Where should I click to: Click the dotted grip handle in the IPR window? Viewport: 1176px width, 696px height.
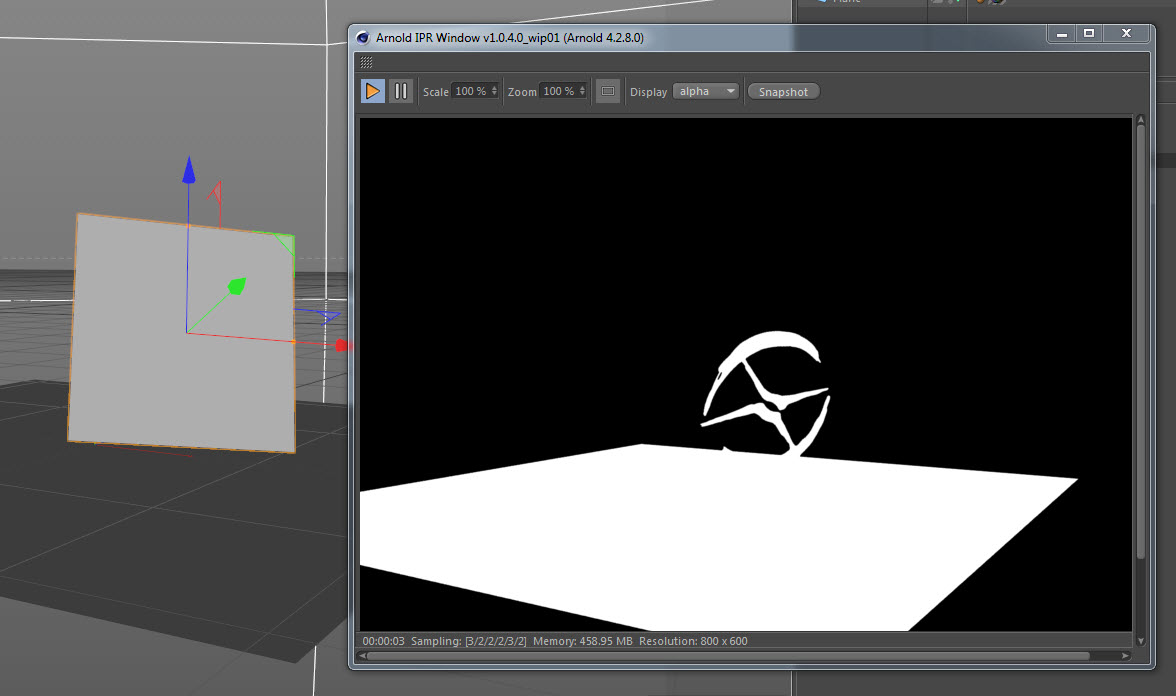(x=366, y=62)
